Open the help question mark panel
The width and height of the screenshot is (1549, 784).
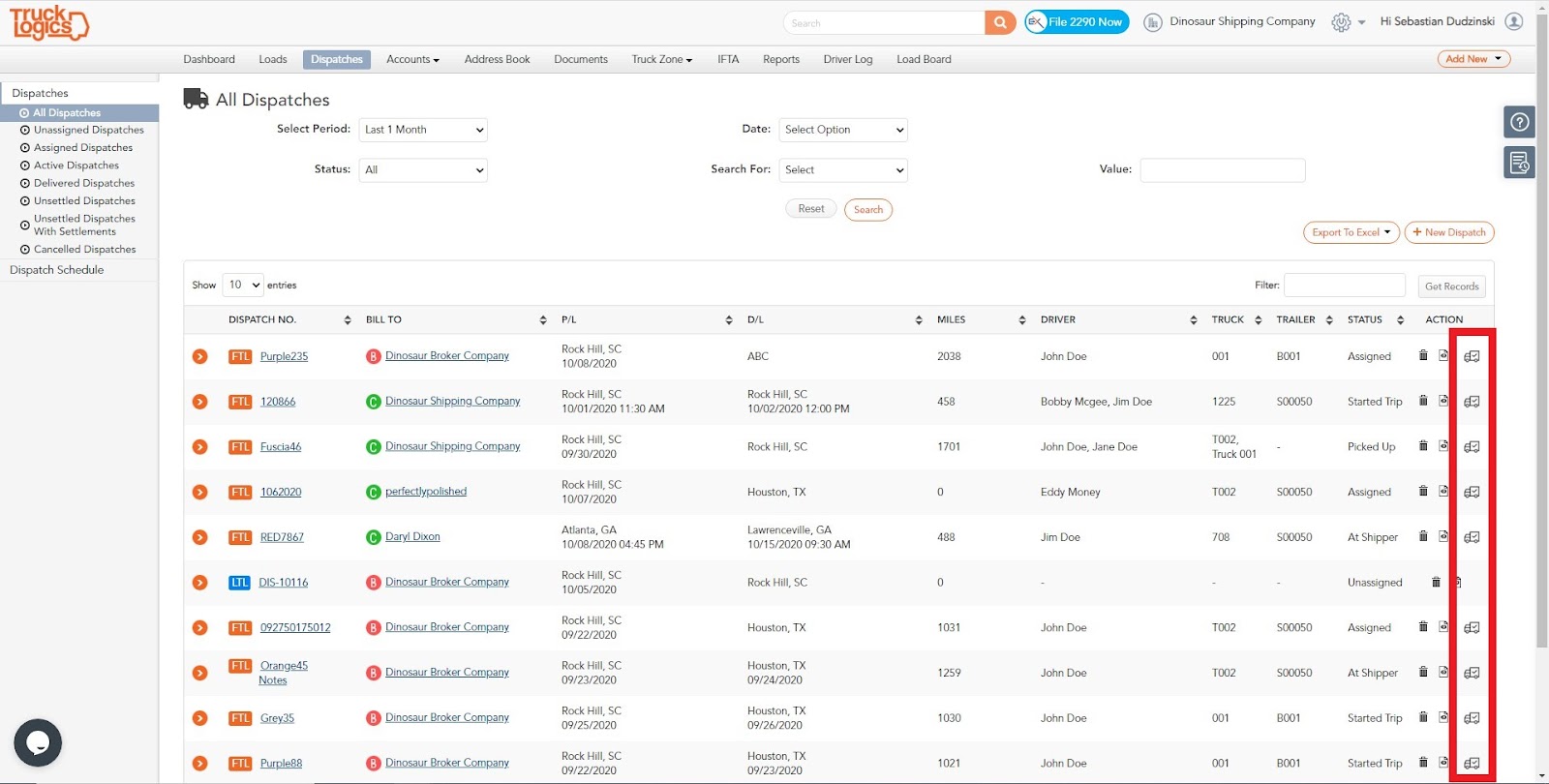(1520, 122)
